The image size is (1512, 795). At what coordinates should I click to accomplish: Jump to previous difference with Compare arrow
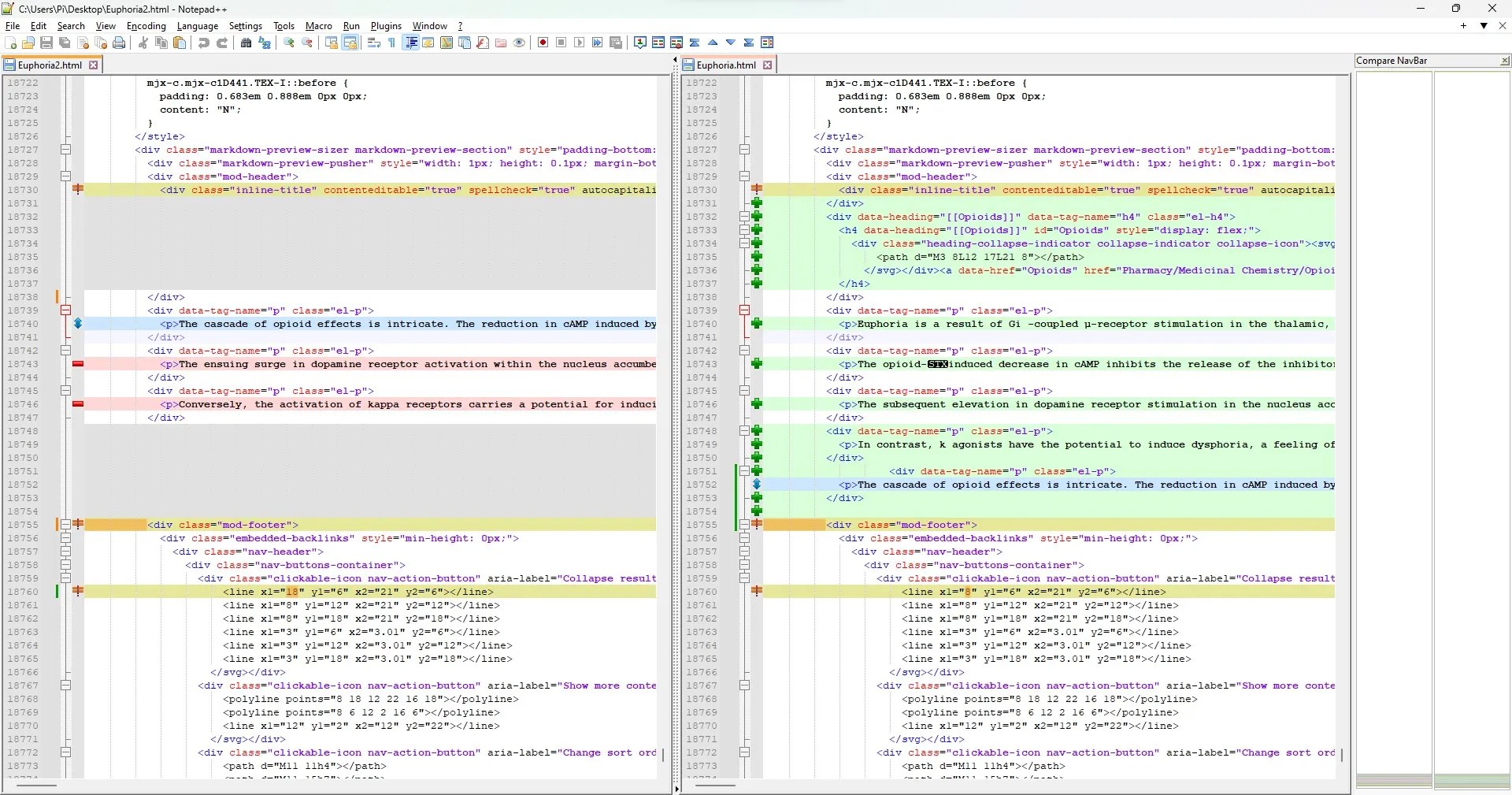tap(713, 43)
